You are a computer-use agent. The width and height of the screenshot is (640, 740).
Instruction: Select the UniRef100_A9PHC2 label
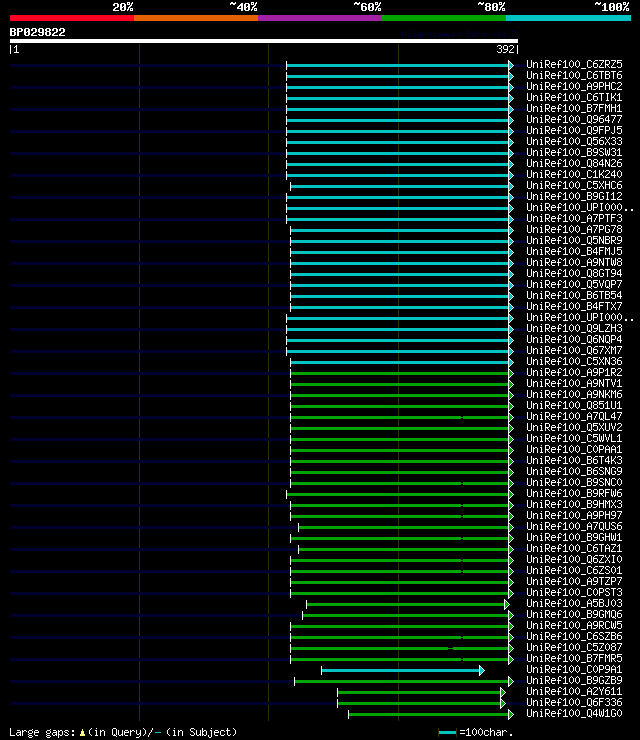coord(574,86)
